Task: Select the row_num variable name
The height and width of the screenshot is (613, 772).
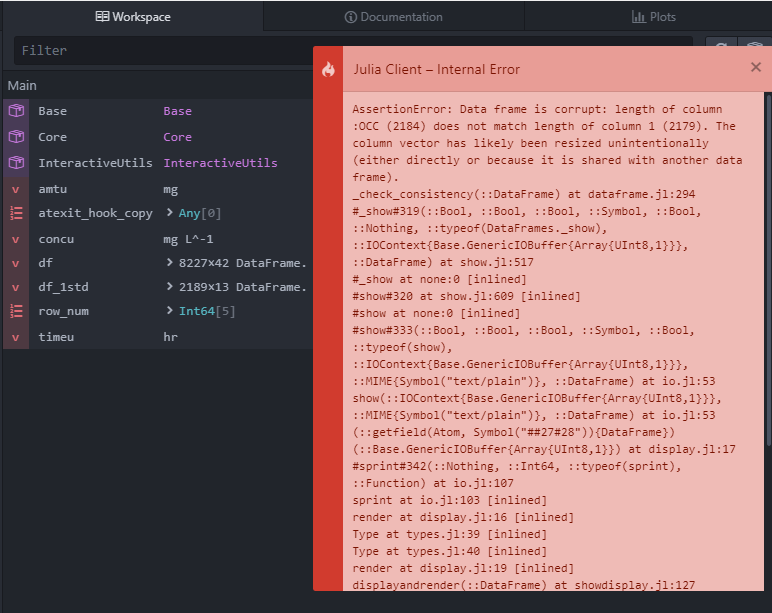Action: point(64,311)
